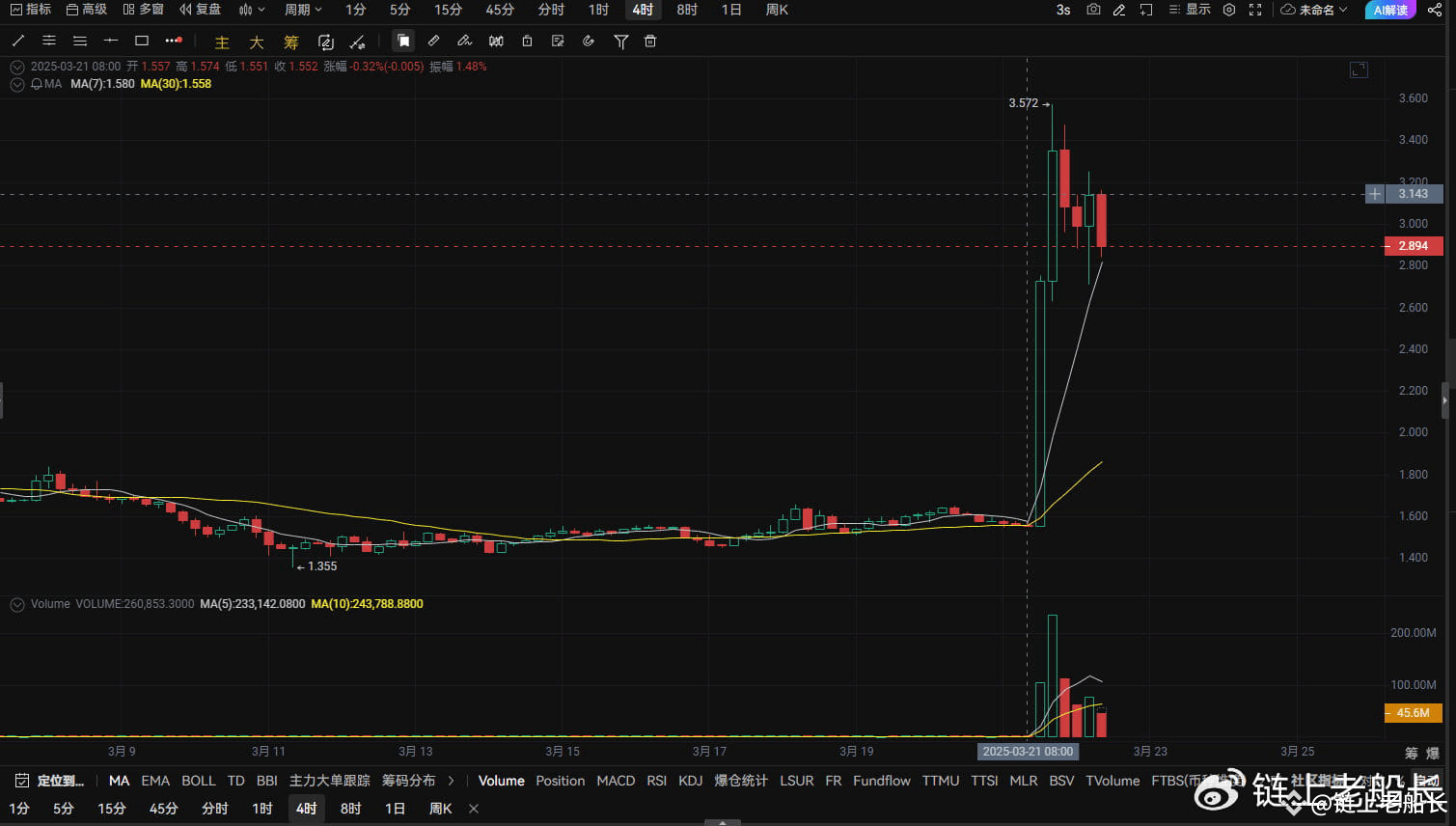
Task: Click the 主 indicator icon
Action: (x=222, y=42)
